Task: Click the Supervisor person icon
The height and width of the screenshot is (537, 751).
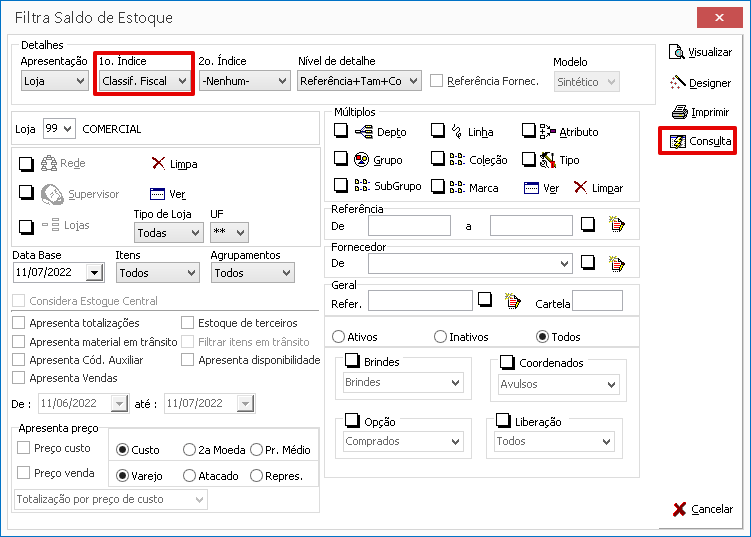Action: 52,194
